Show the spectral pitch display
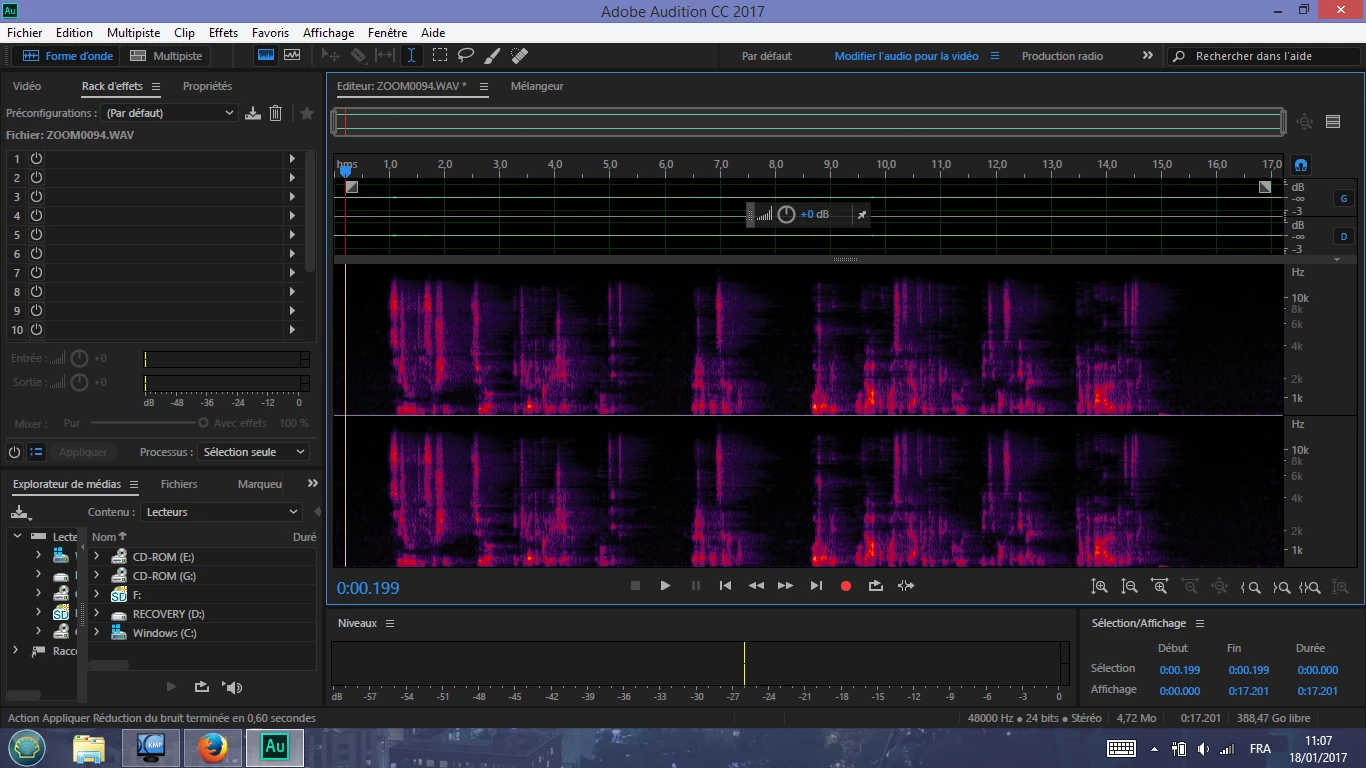Viewport: 1366px width, 768px height. click(x=292, y=56)
